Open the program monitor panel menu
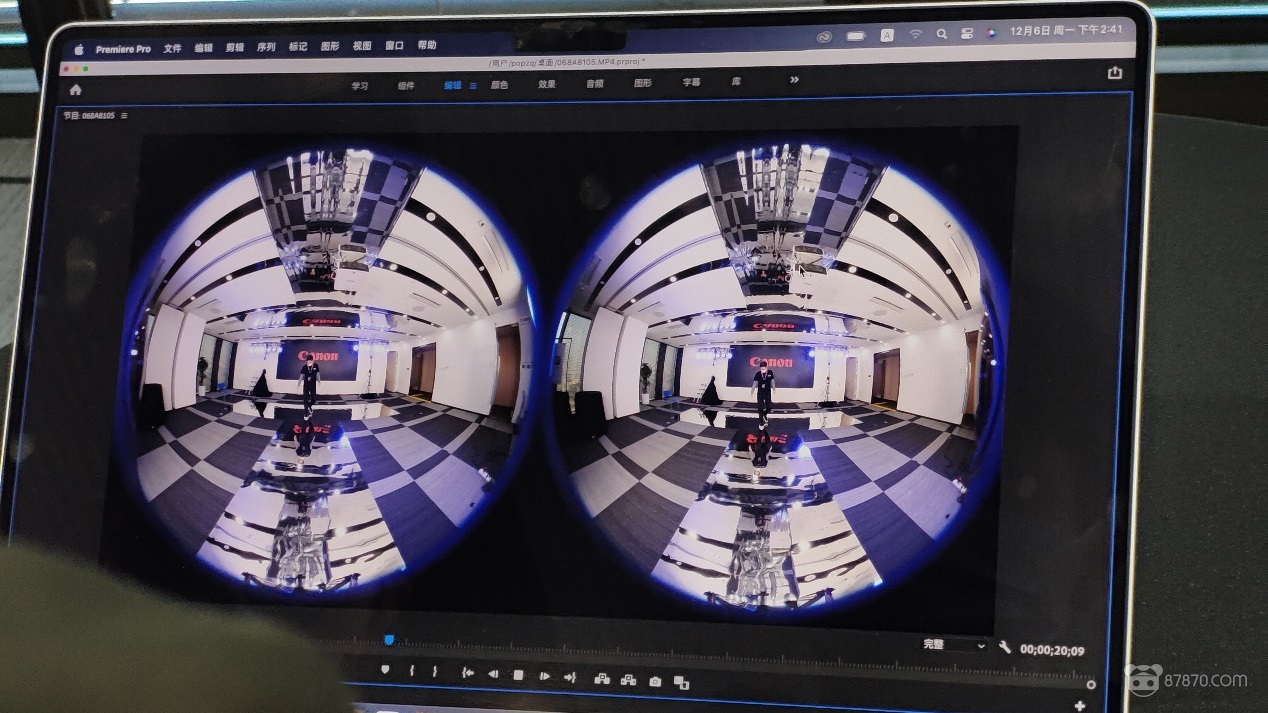Screen dimensions: 1268x713 (124, 116)
